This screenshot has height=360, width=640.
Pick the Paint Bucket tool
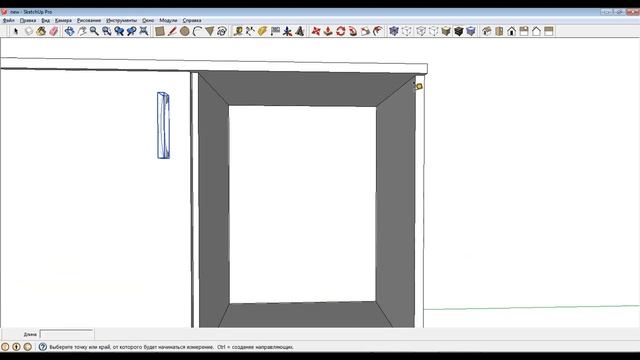coord(41,31)
